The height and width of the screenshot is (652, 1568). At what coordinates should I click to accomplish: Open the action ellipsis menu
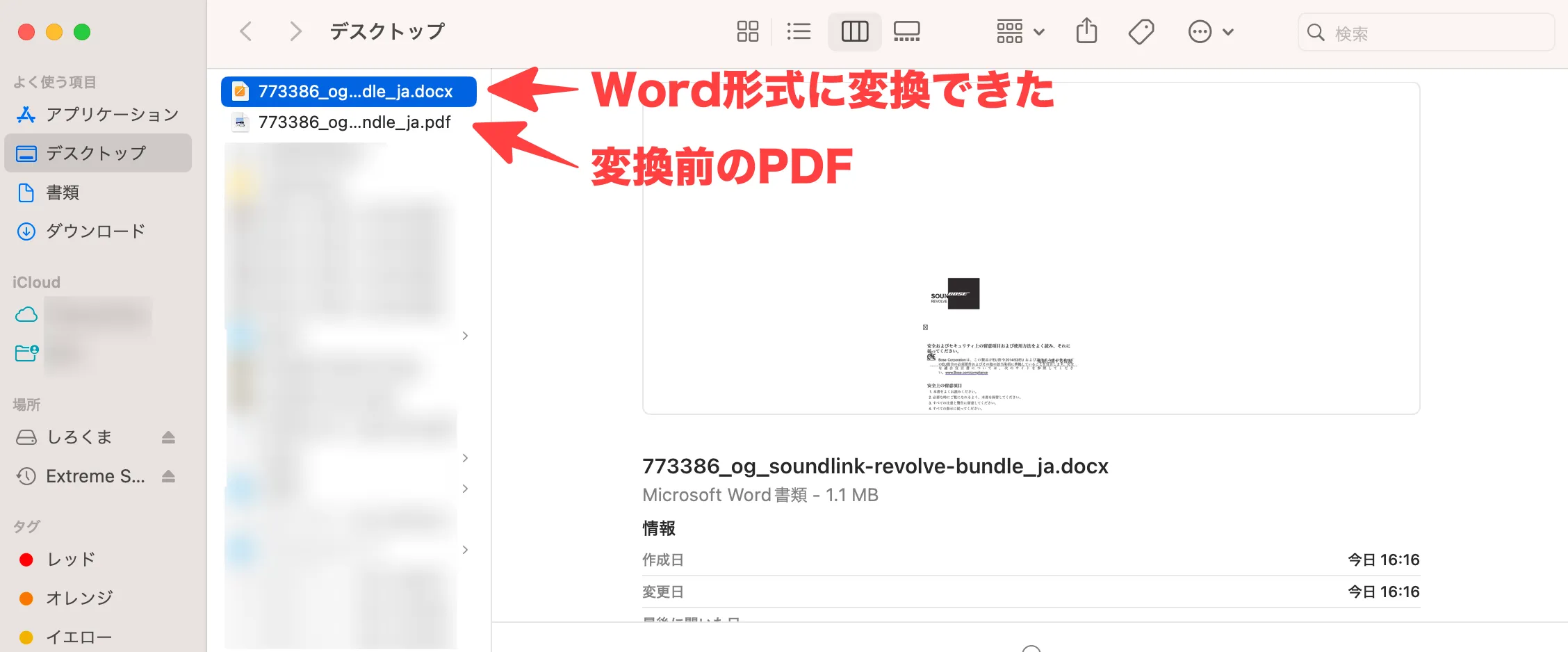[1211, 31]
